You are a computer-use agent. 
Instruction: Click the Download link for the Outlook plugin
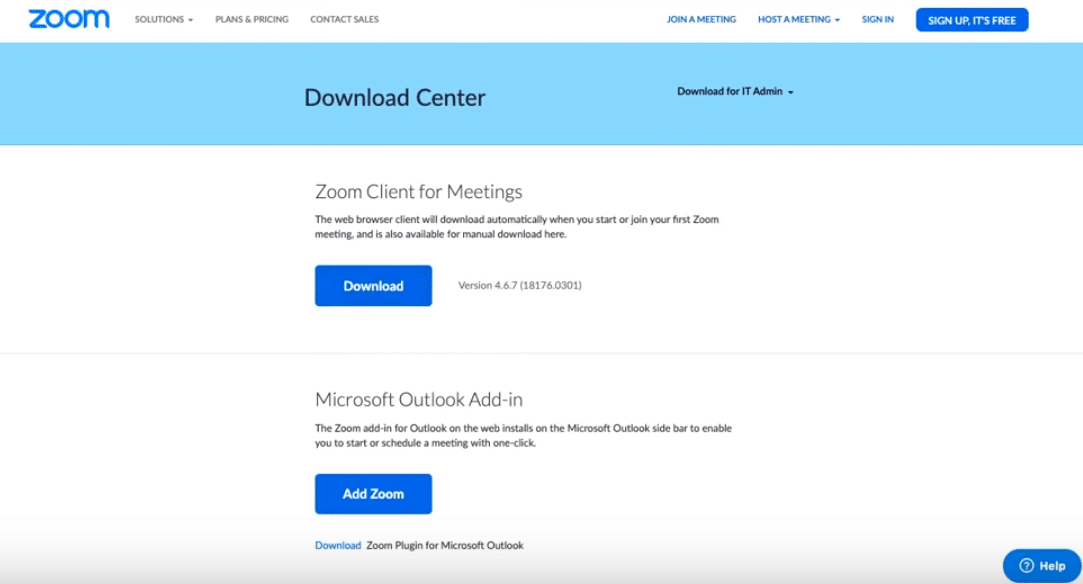click(x=338, y=546)
